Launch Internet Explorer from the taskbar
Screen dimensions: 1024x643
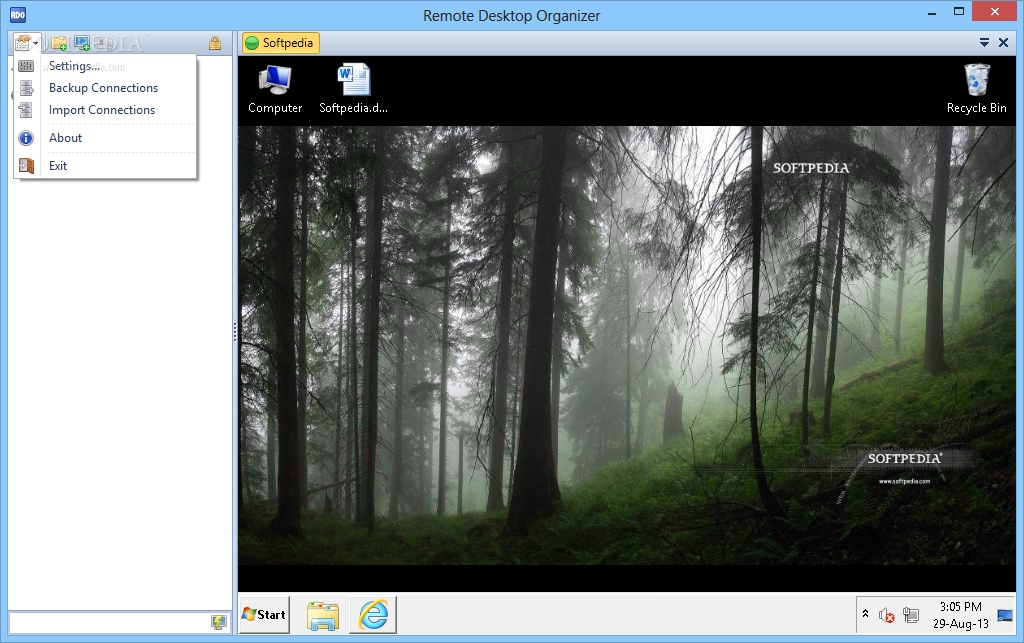(373, 615)
